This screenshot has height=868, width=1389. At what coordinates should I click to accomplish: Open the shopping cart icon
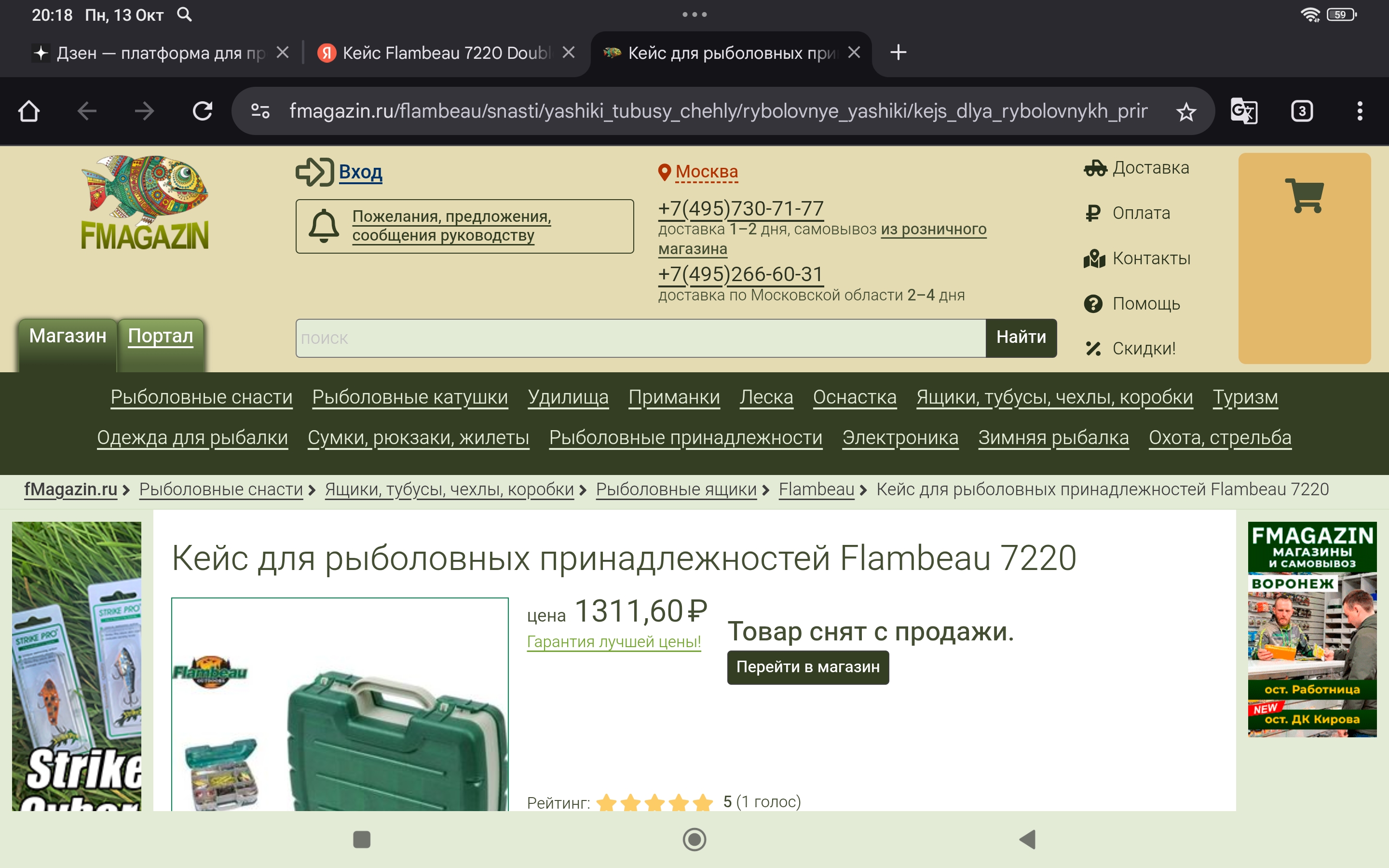point(1304,196)
